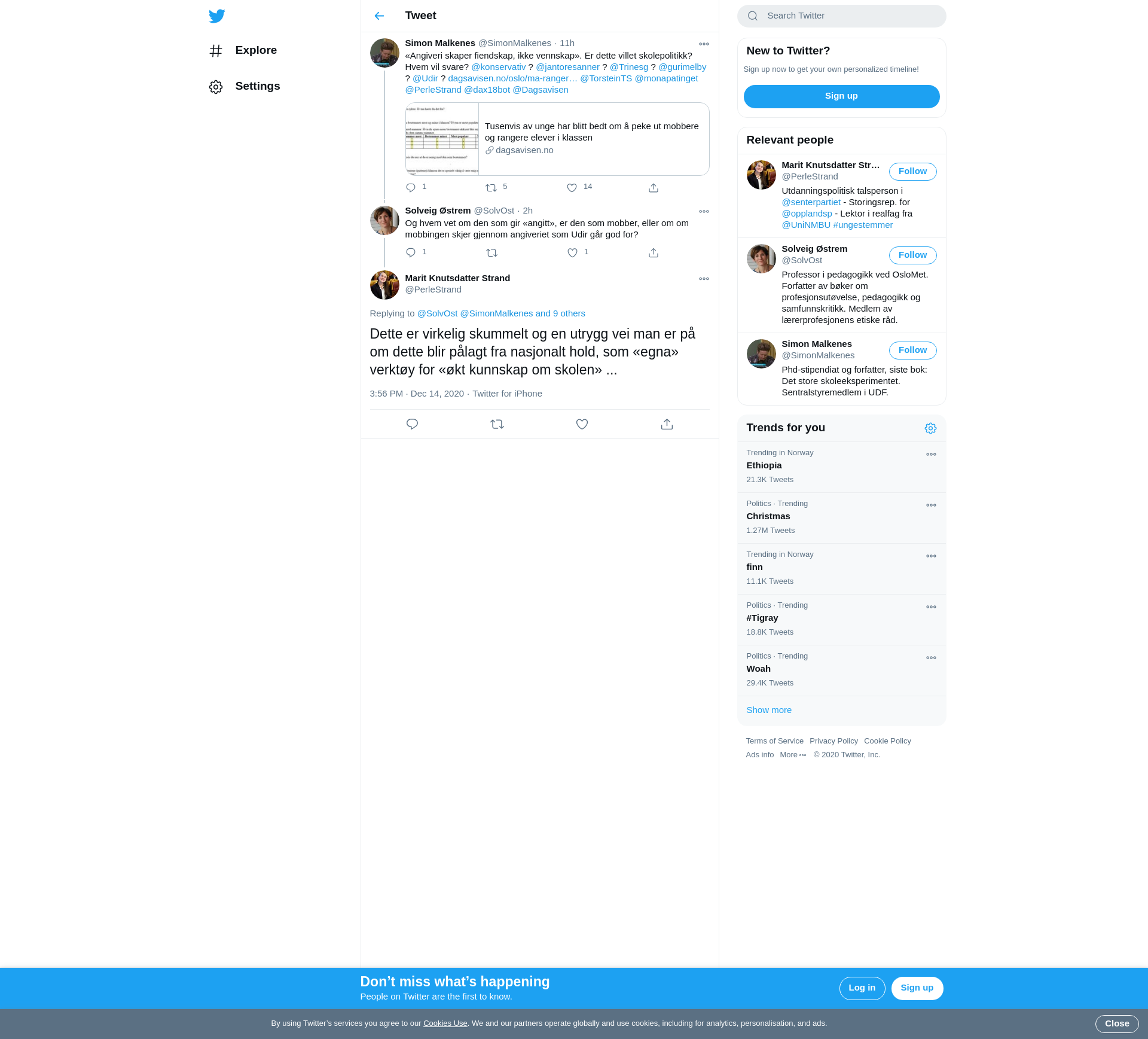Screen dimensions: 1148x1039
Task: Open the Cookies Use link
Action: point(445,1023)
